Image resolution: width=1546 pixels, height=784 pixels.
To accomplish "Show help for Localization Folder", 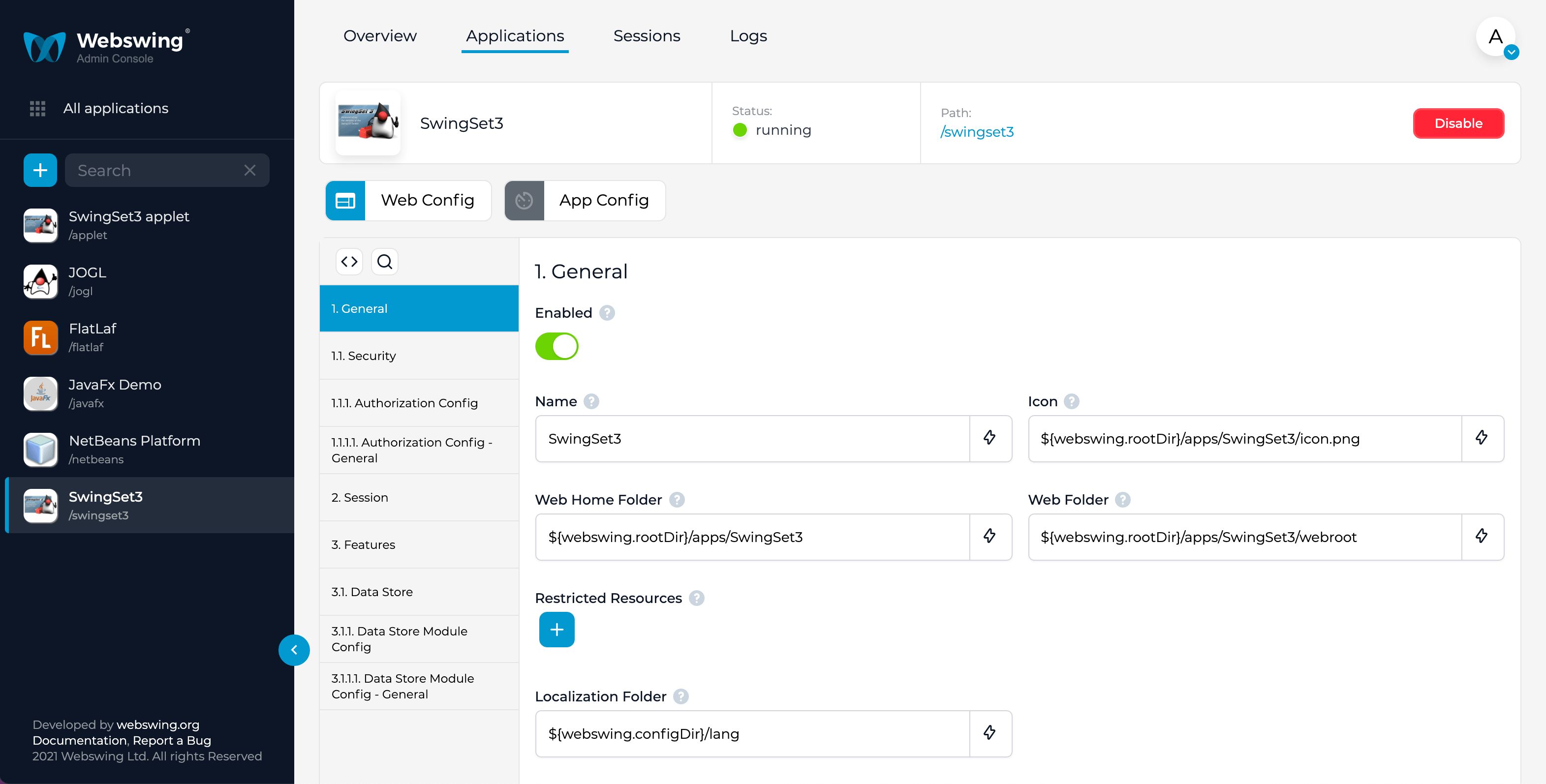I will point(681,696).
